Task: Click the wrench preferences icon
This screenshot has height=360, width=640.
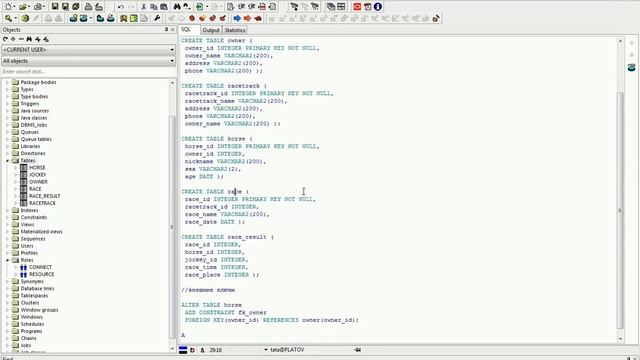Action: [x=157, y=18]
